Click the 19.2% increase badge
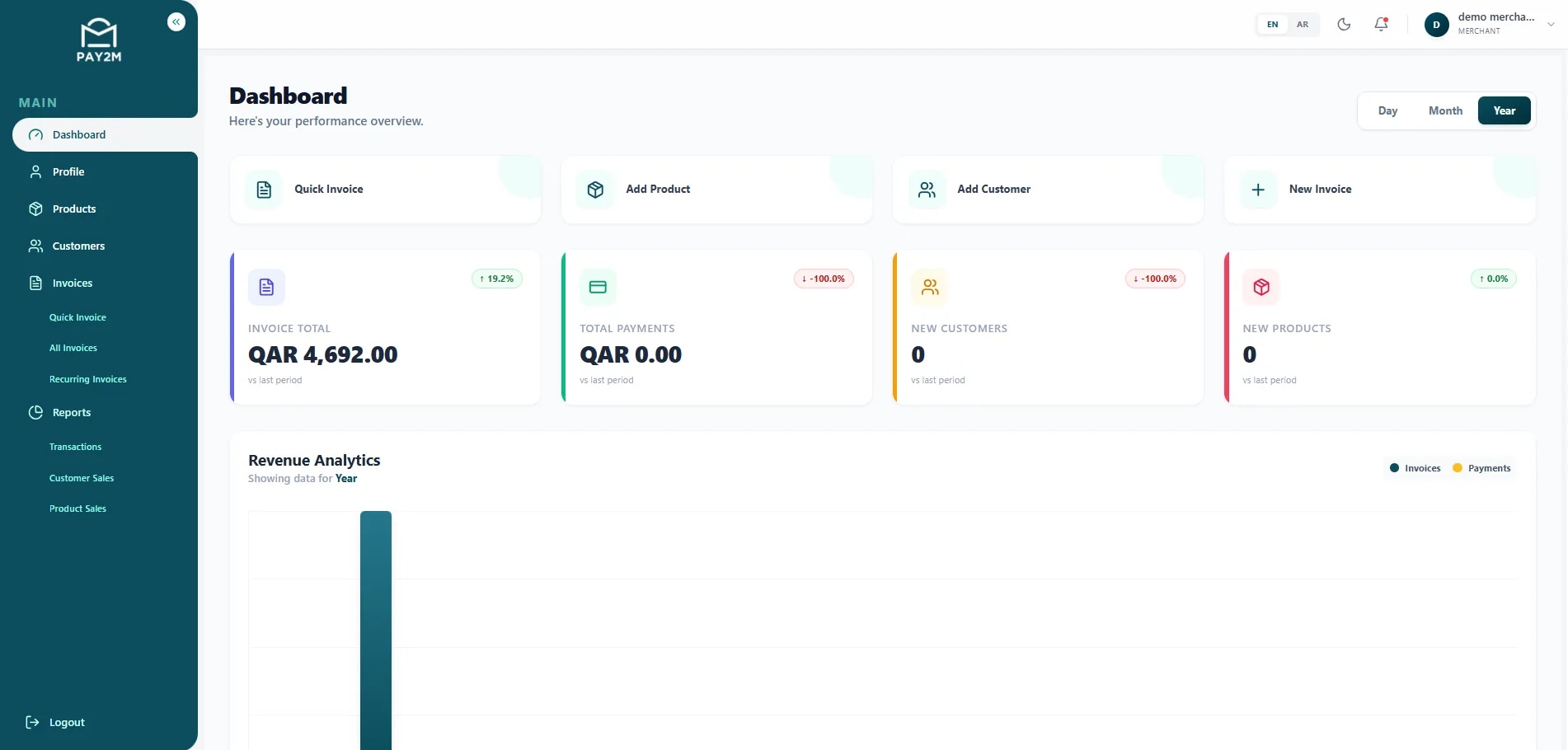Viewport: 1568px width, 750px height. [x=497, y=279]
